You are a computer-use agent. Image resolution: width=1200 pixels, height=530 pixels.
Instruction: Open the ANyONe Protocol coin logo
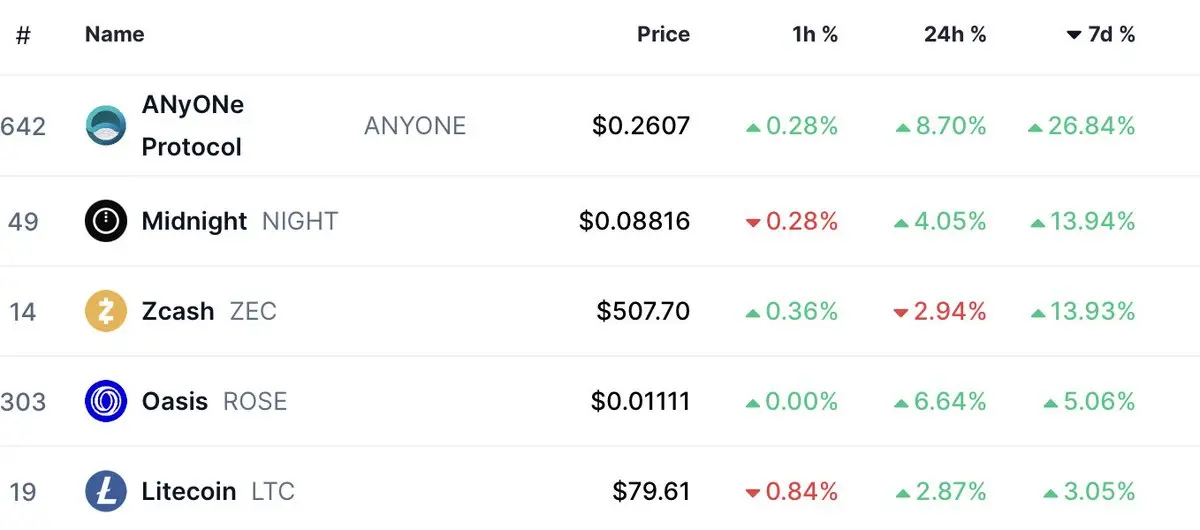click(x=106, y=126)
